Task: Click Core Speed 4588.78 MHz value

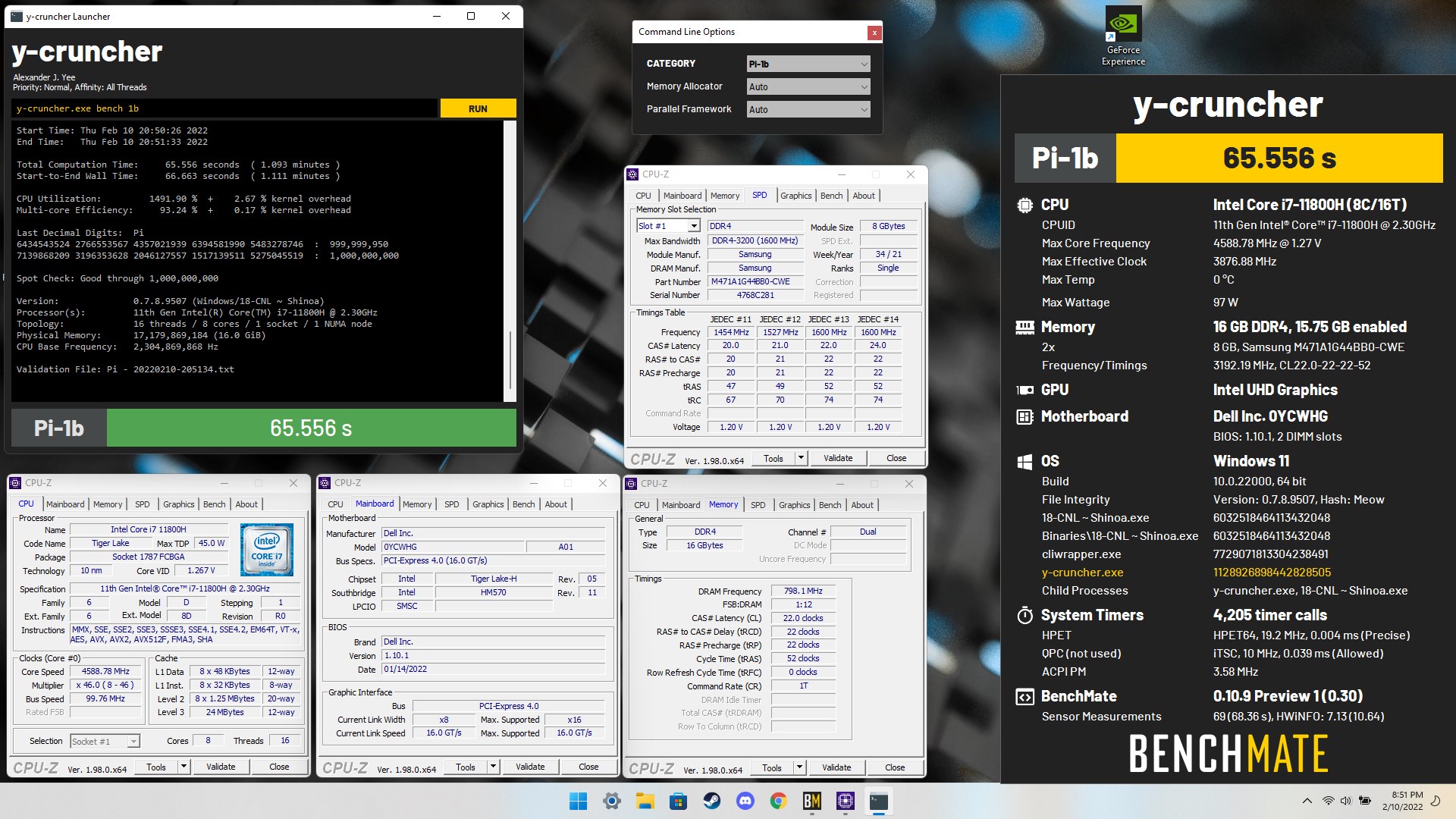Action: coord(105,672)
